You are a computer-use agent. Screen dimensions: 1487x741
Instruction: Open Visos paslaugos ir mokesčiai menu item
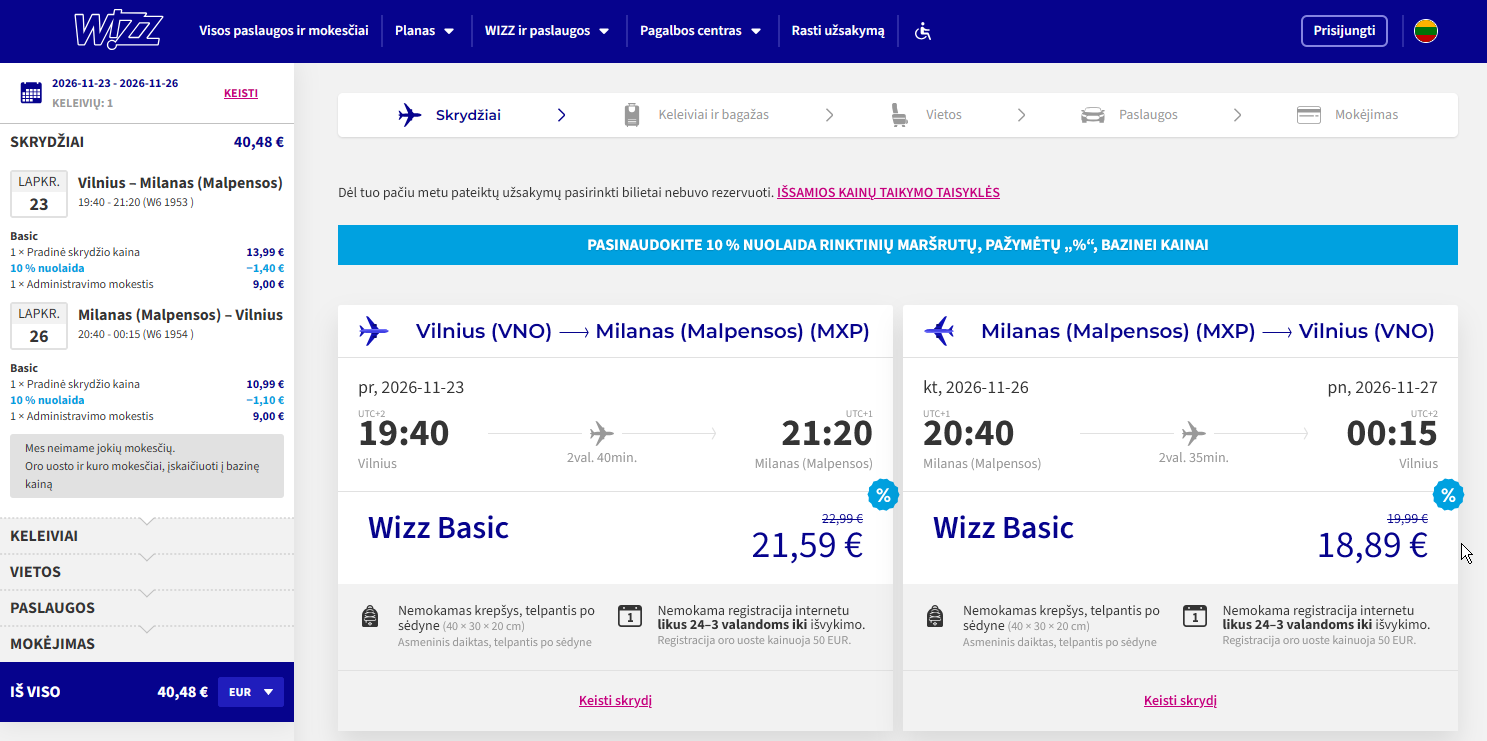coord(284,31)
